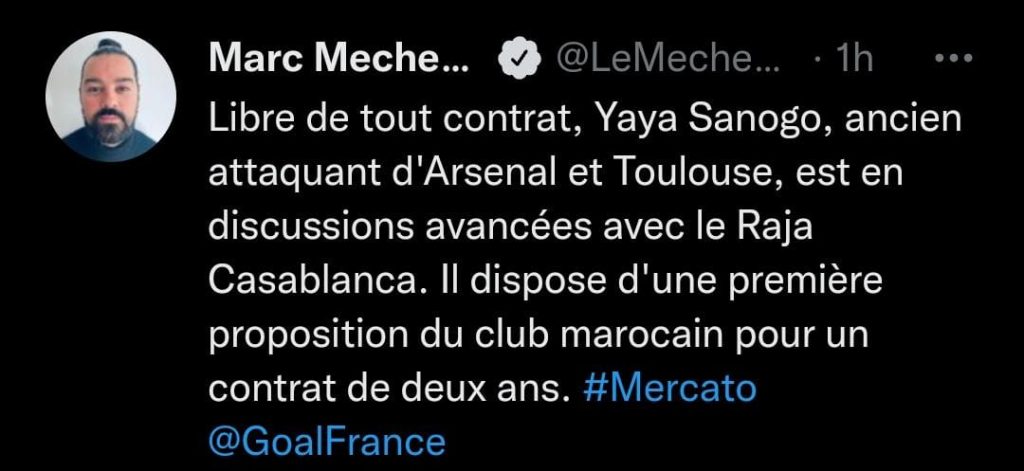The image size is (1024, 471).
Task: Open the three-dot more options menu
Action: click(x=953, y=59)
